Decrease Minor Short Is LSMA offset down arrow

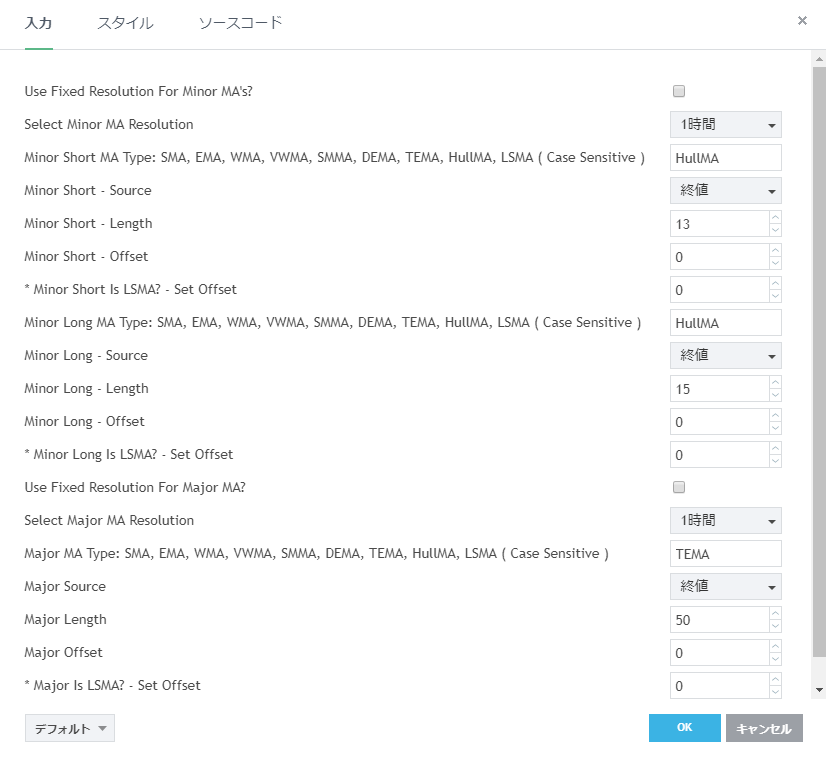(x=775, y=296)
